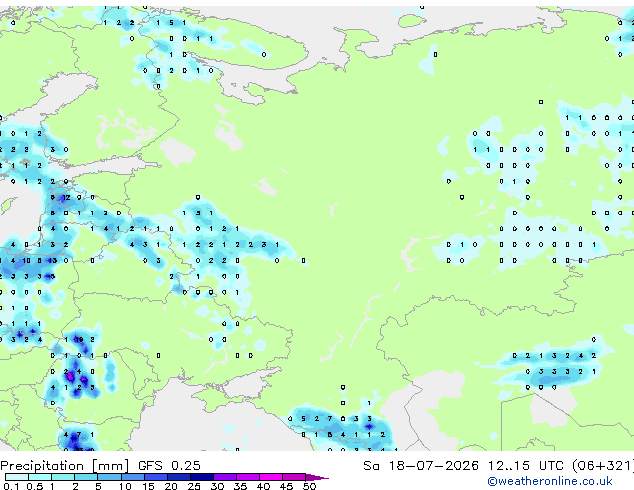Click the map value "12" near the Baltic coast

(66, 197)
